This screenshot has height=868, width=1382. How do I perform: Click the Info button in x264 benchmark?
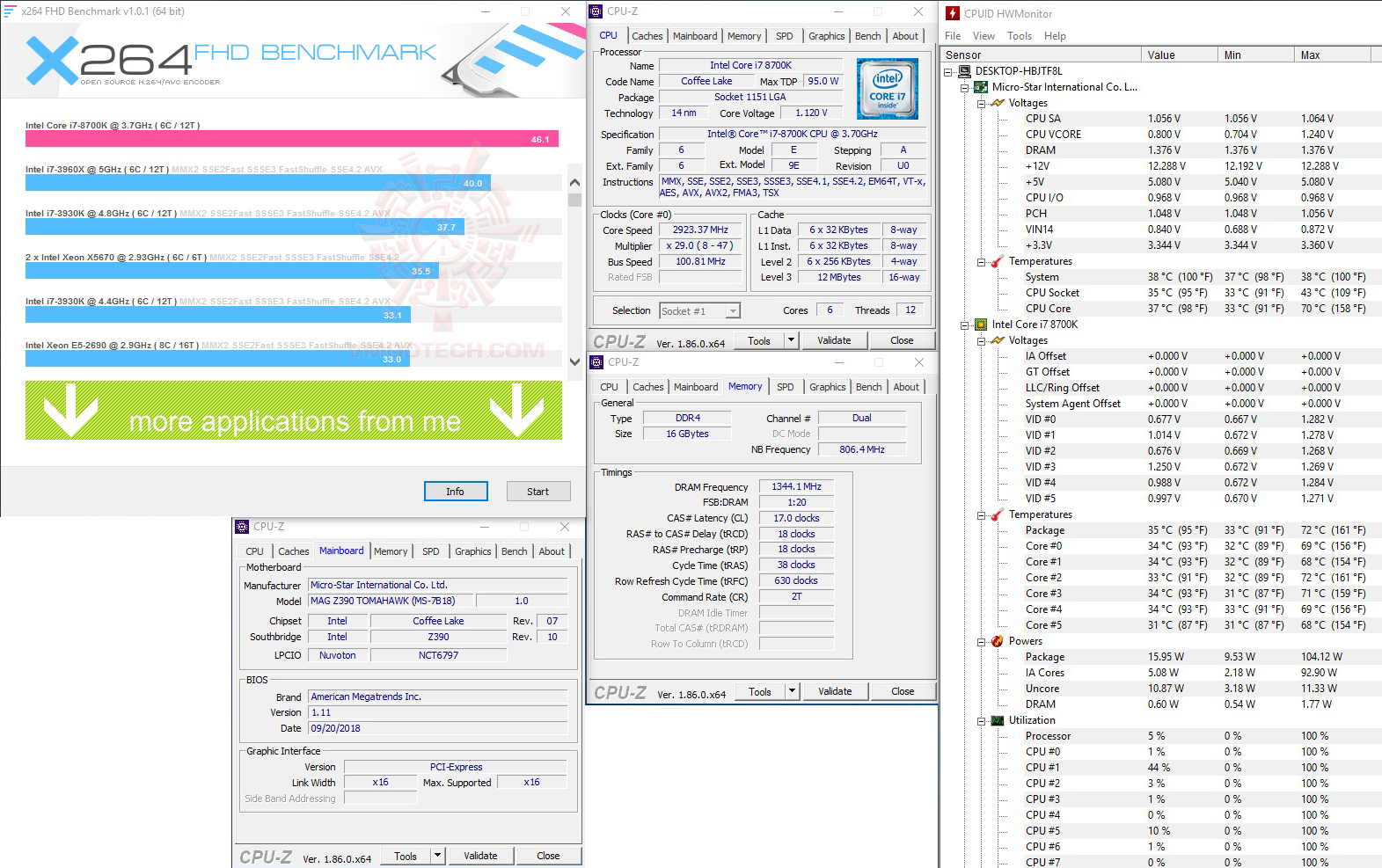[455, 492]
